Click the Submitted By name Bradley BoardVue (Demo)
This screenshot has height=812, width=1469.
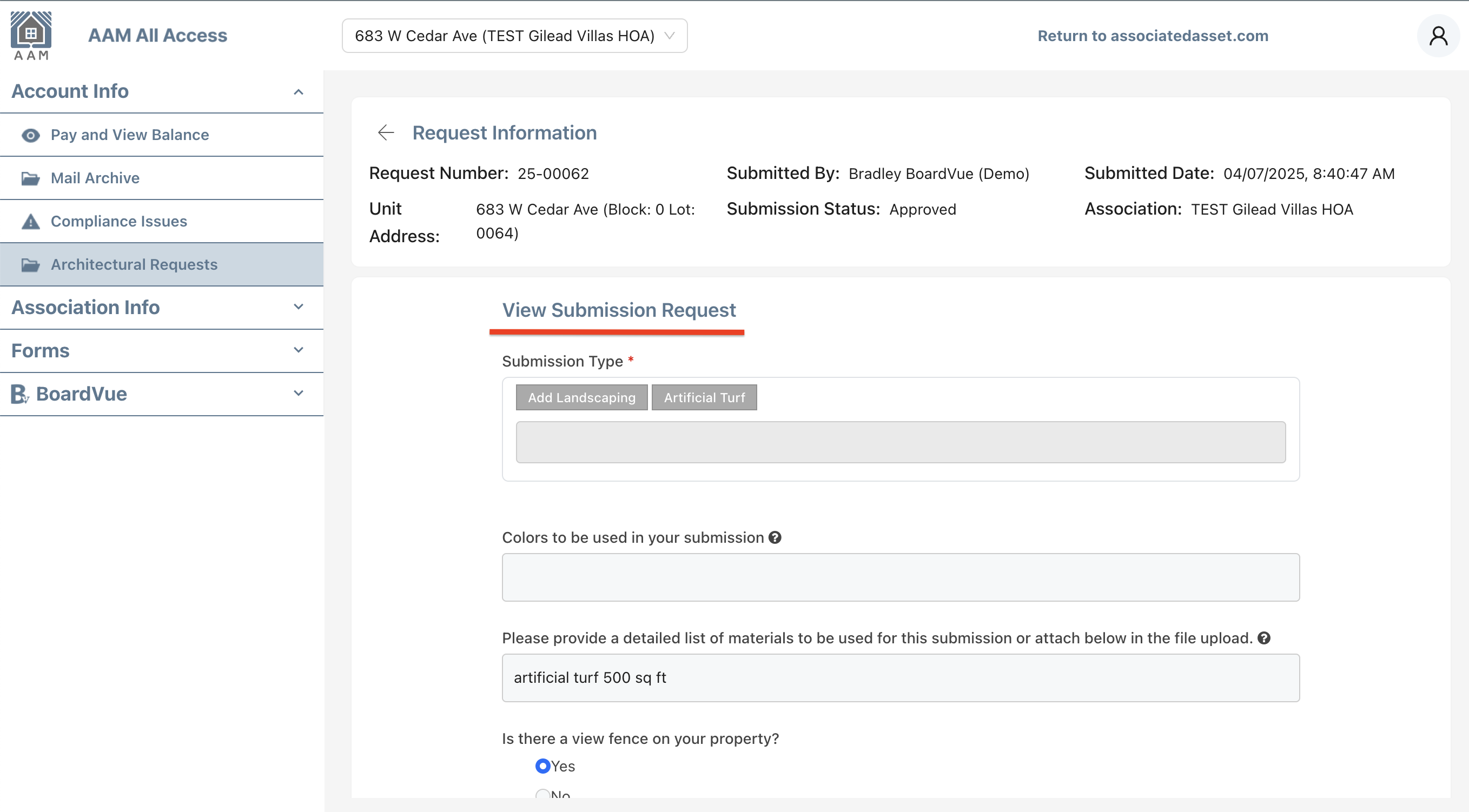point(938,174)
